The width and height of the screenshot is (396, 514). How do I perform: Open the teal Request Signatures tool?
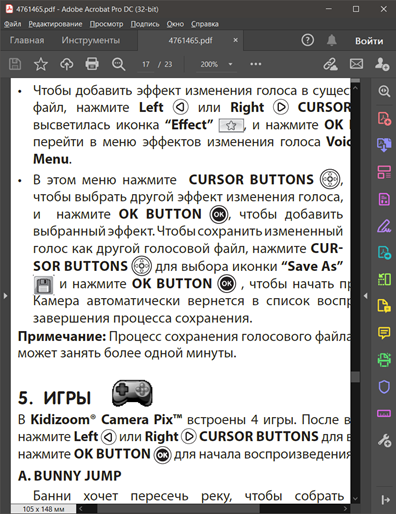click(384, 253)
